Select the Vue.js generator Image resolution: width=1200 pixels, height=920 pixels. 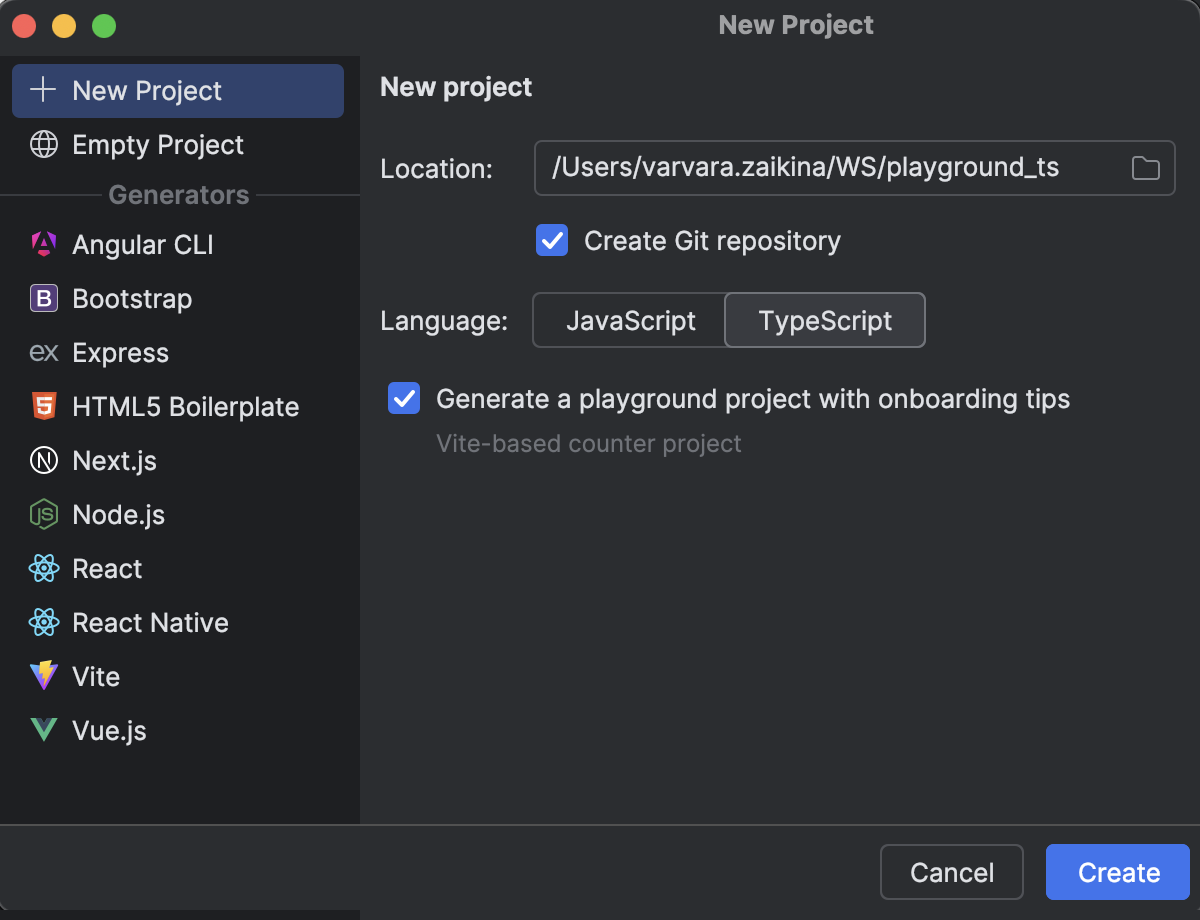tap(108, 730)
